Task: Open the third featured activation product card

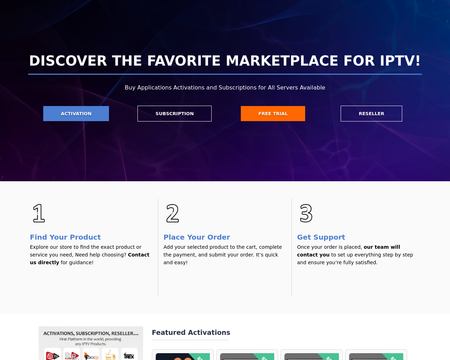Action: point(311,355)
